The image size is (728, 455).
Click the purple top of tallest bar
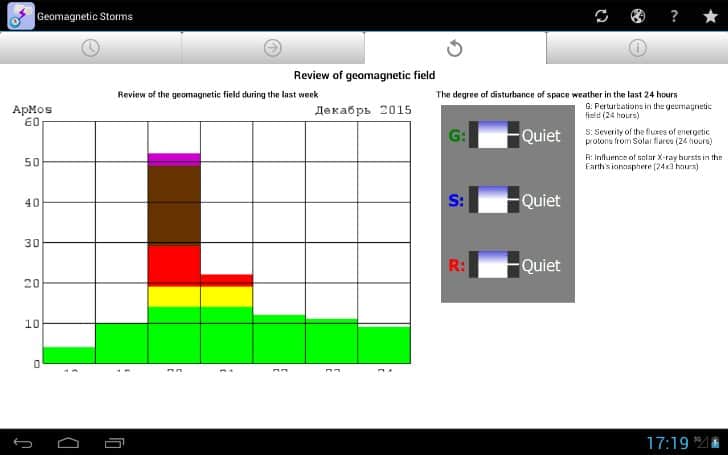point(174,159)
